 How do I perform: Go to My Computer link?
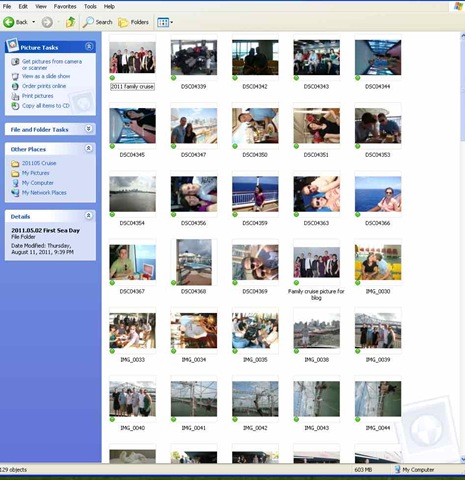(x=38, y=183)
